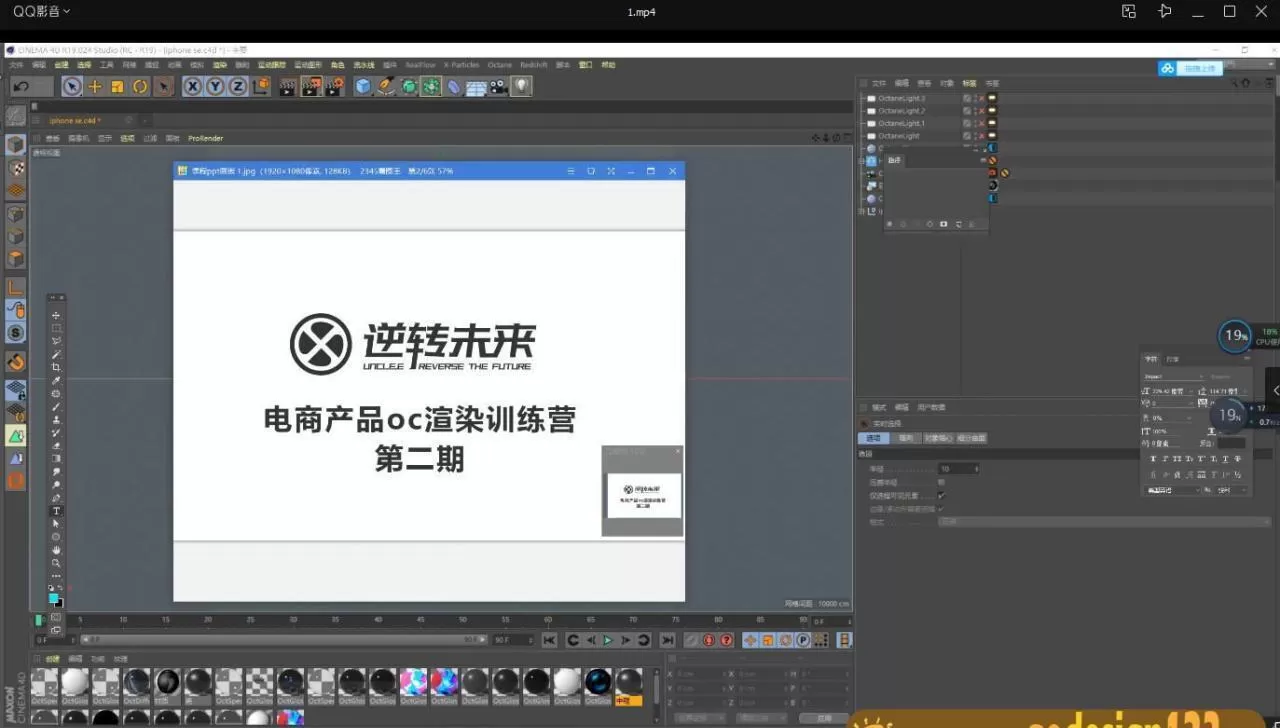Click the camera creation icon in toolbar

click(497, 86)
